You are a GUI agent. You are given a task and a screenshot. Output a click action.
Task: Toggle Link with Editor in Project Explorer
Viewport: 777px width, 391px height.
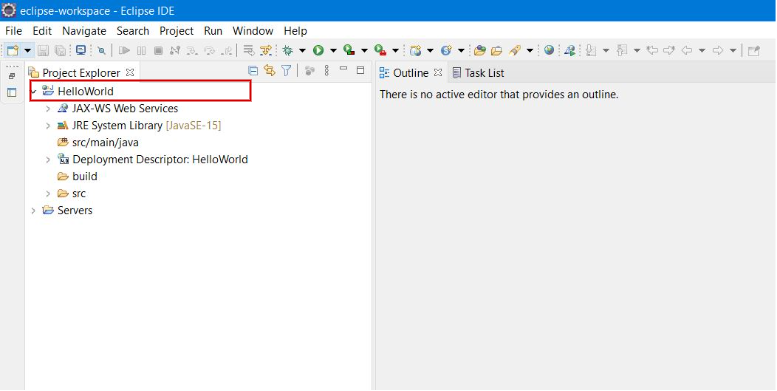tap(270, 70)
